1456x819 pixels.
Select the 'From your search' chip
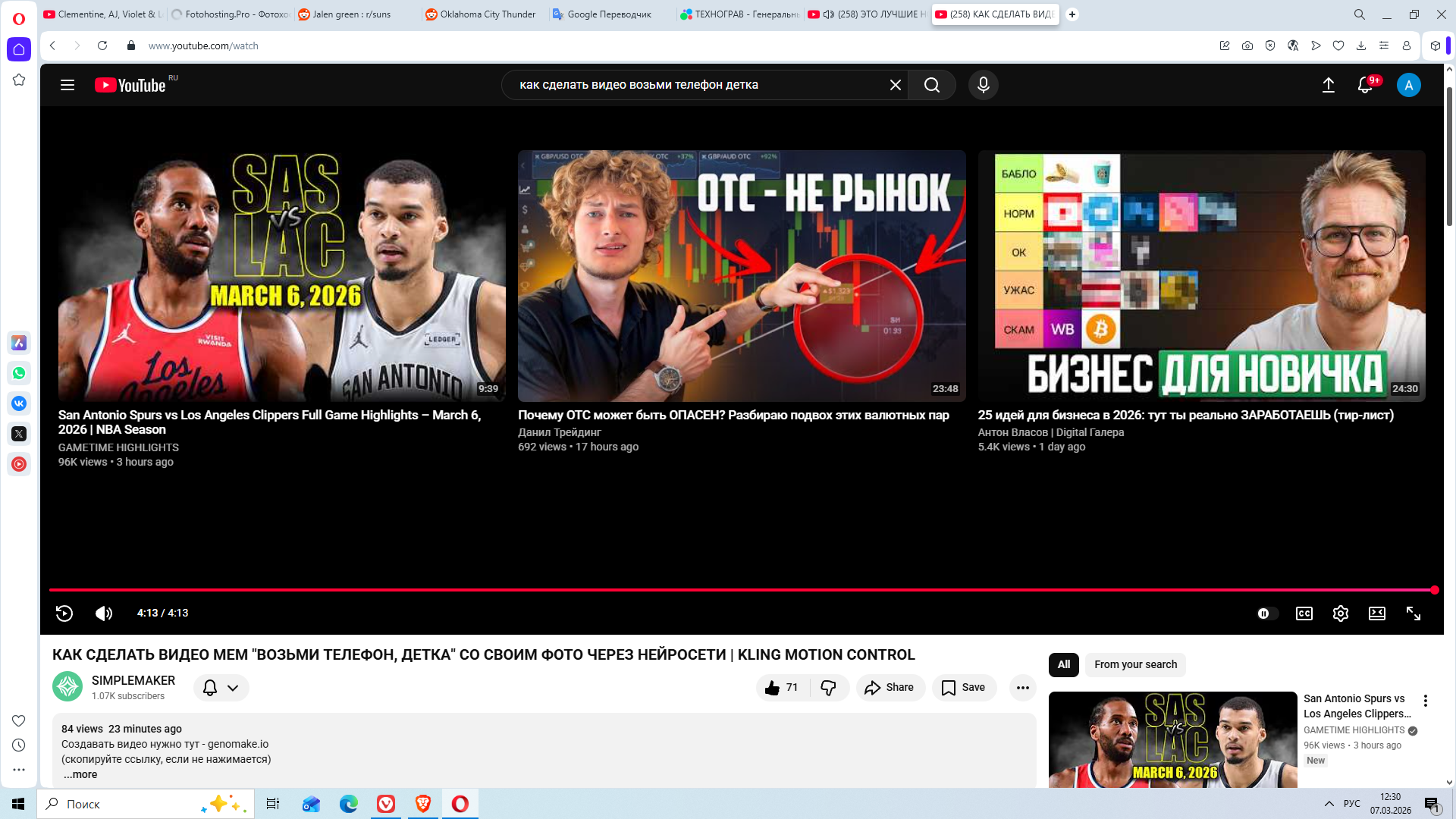pos(1134,664)
